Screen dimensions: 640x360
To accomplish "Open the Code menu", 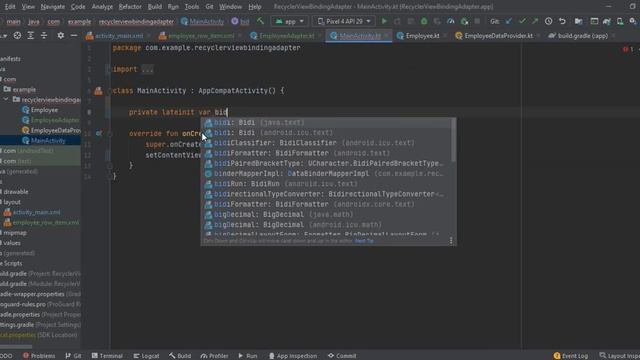I will (x=78, y=7).
